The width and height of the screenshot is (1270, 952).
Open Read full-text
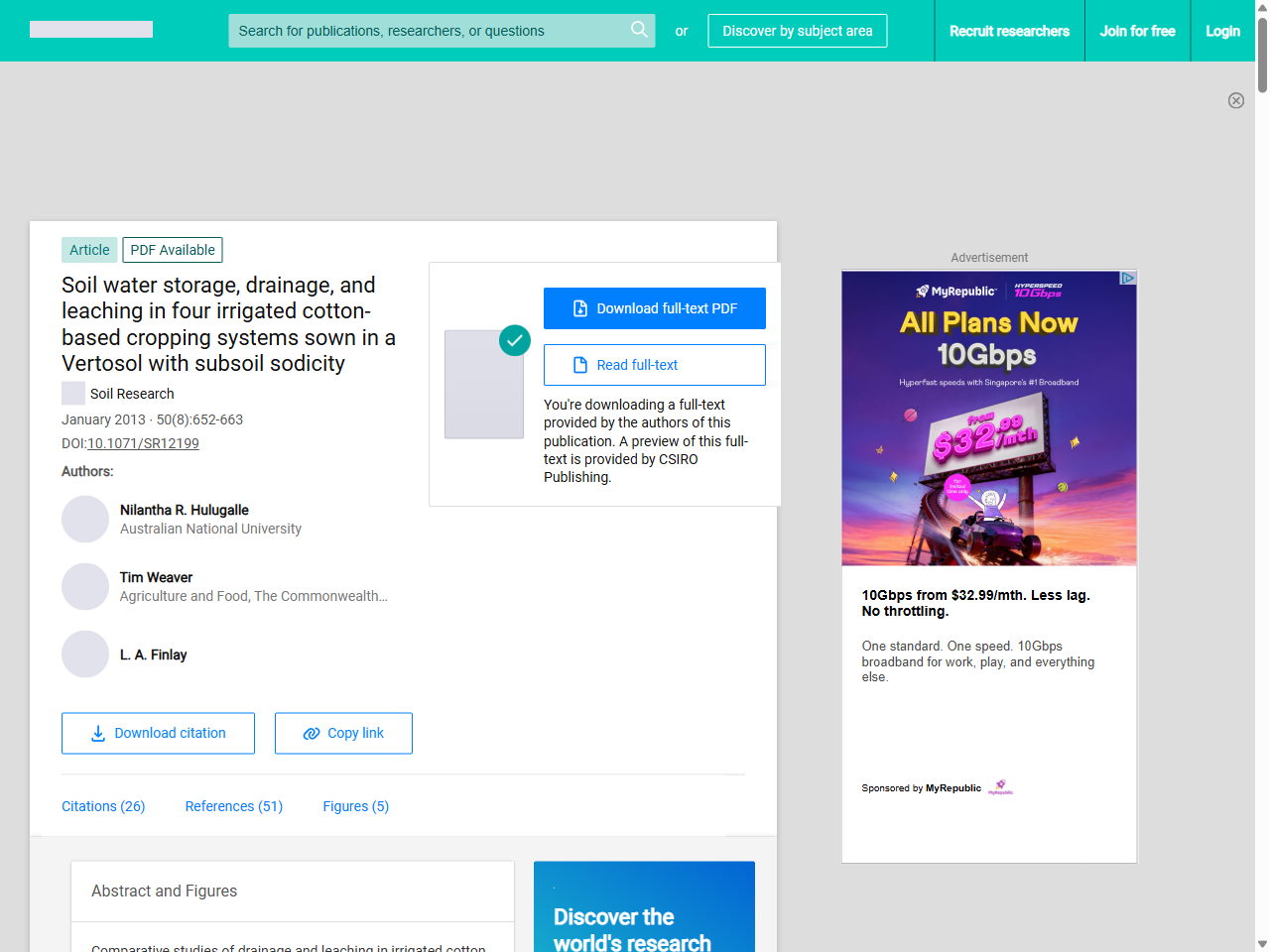[655, 365]
